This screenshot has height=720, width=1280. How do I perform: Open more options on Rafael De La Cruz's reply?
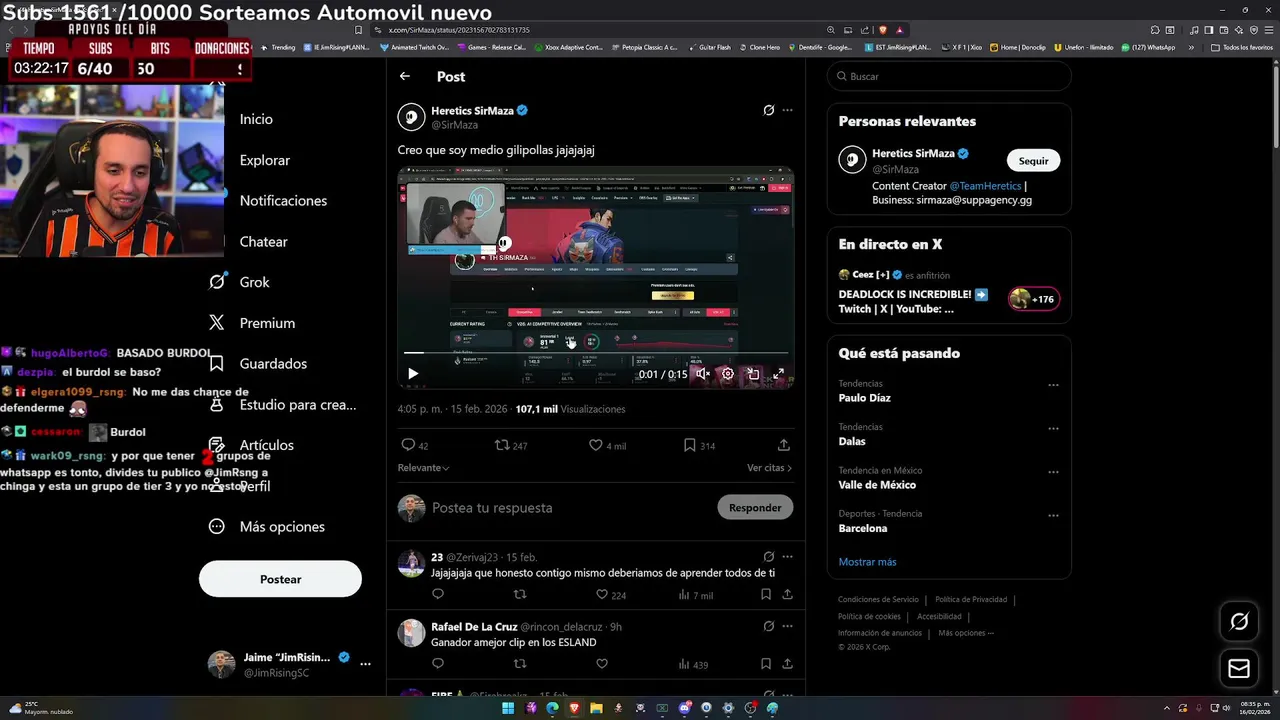(787, 626)
